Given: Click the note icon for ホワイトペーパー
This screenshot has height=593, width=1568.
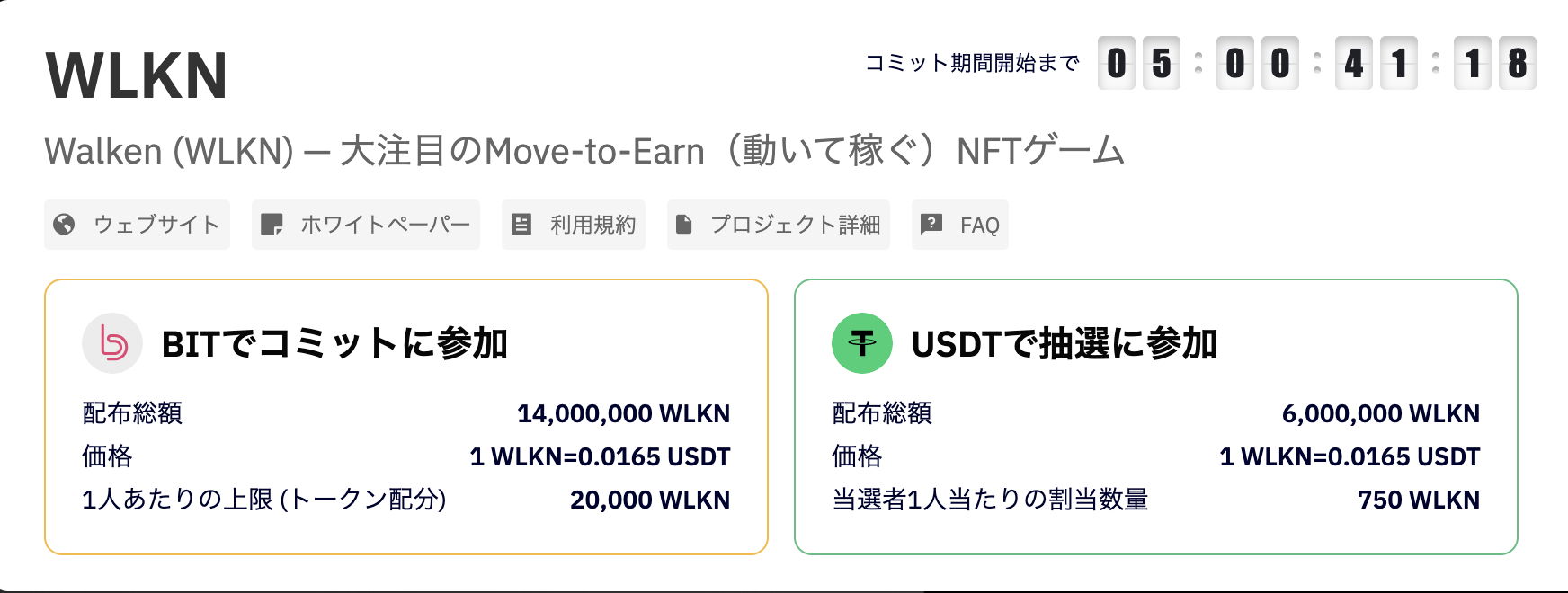Looking at the screenshot, I should (272, 225).
